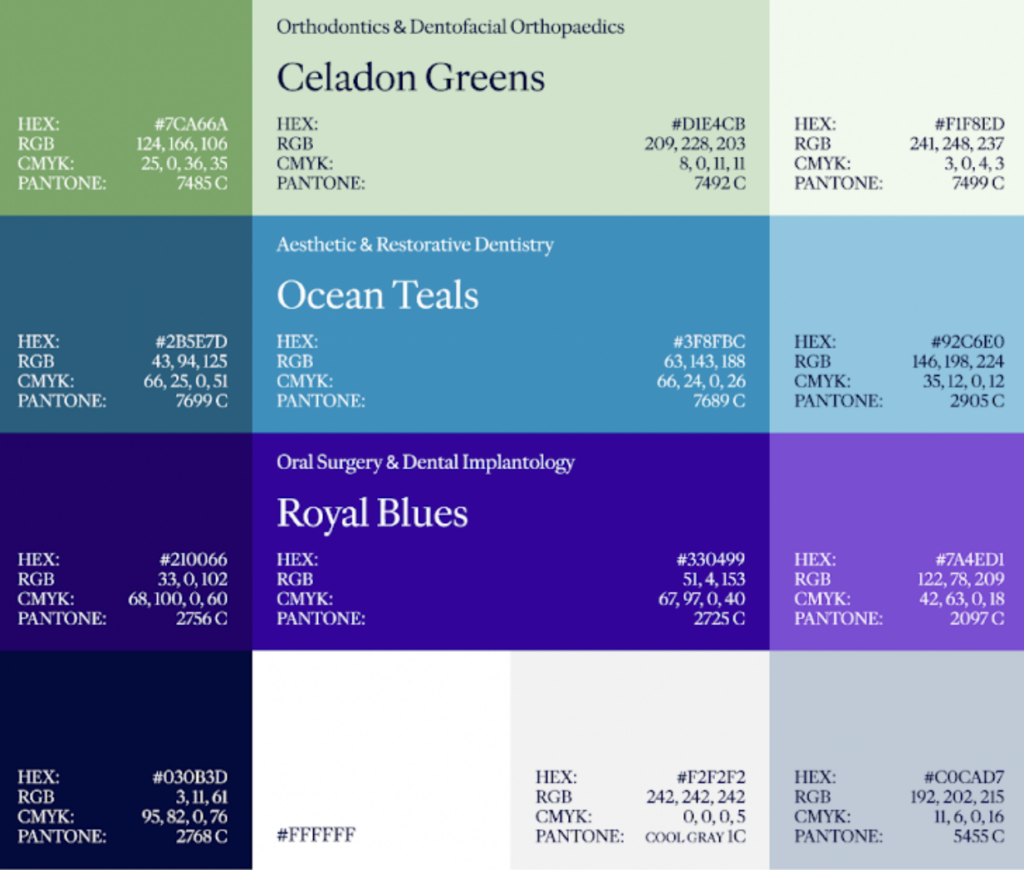Select the #F2F2F2 light gray swatch
Viewport: 1024px width, 870px height.
tap(640, 760)
